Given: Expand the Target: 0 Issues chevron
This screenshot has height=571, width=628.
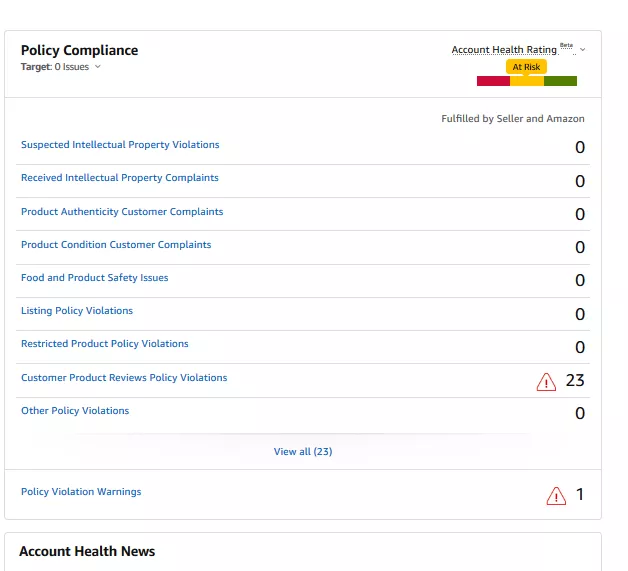Looking at the screenshot, I should coord(98,66).
